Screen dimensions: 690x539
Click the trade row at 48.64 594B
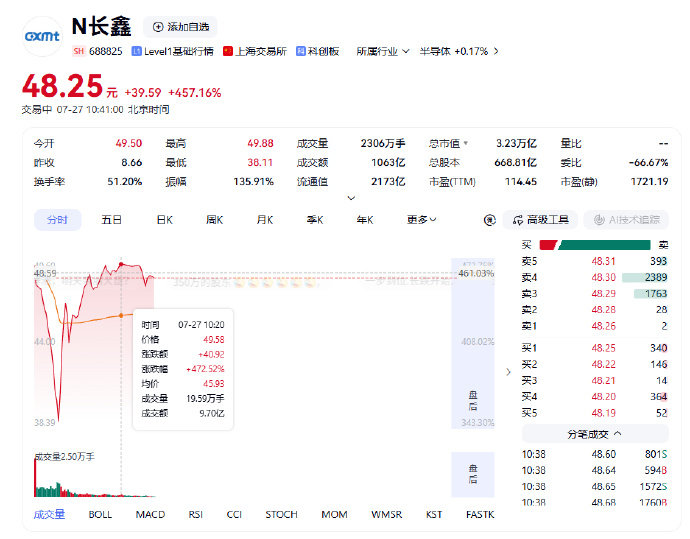595,471
